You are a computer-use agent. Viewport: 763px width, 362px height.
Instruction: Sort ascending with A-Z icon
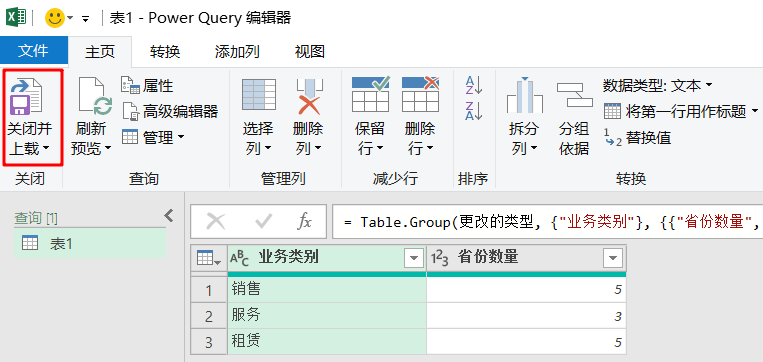click(x=473, y=85)
